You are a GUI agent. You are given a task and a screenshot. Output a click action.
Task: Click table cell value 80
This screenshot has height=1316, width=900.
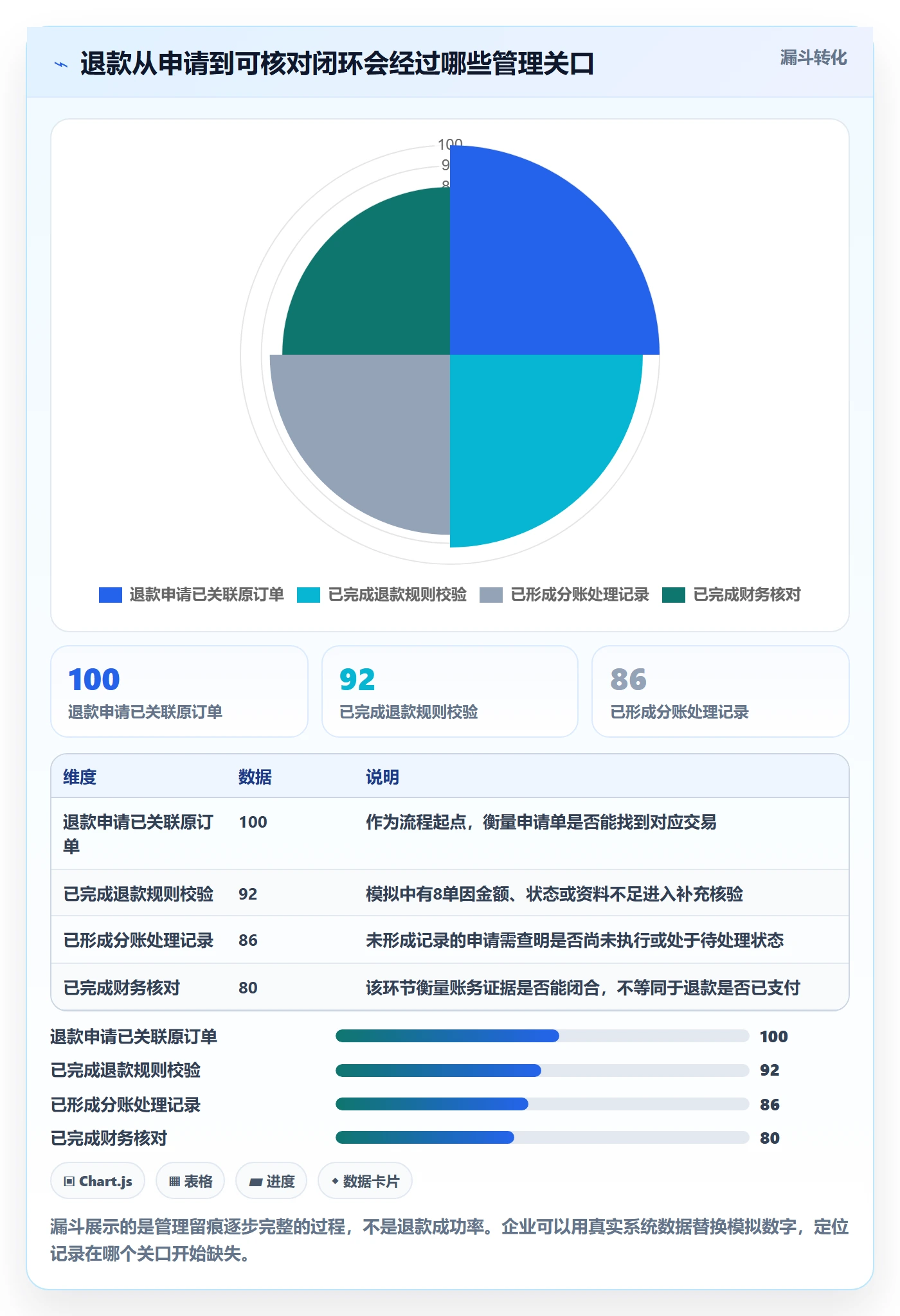pyautogui.click(x=248, y=988)
